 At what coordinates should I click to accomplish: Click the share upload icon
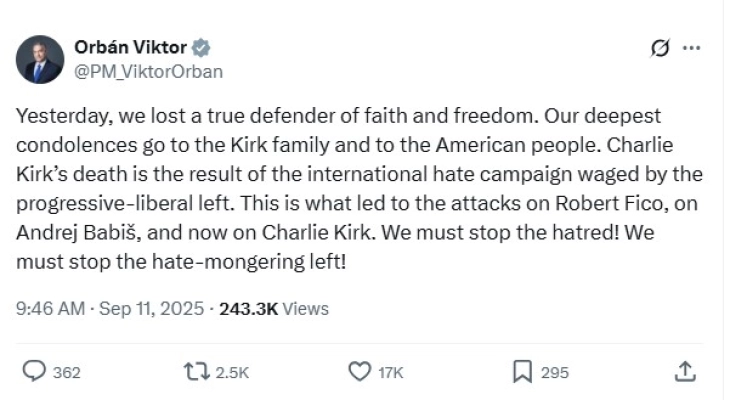tap(685, 372)
